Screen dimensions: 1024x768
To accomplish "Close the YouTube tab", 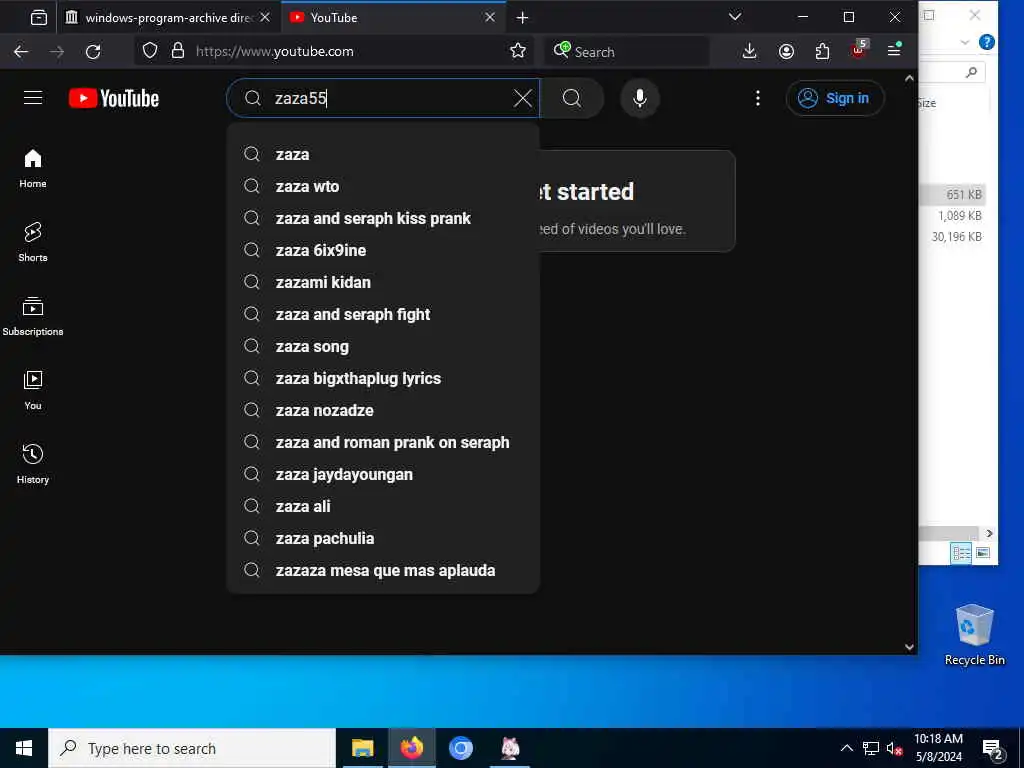I will click(490, 18).
